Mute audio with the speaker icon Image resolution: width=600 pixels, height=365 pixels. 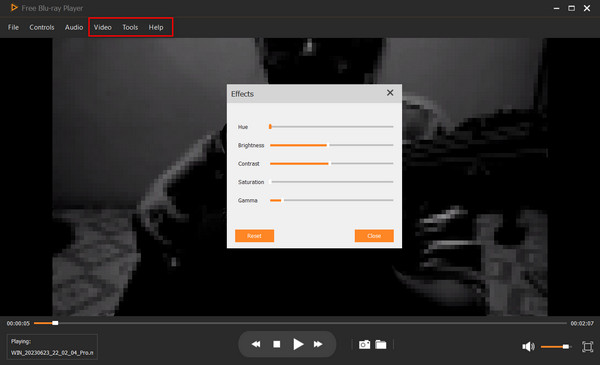tap(528, 347)
